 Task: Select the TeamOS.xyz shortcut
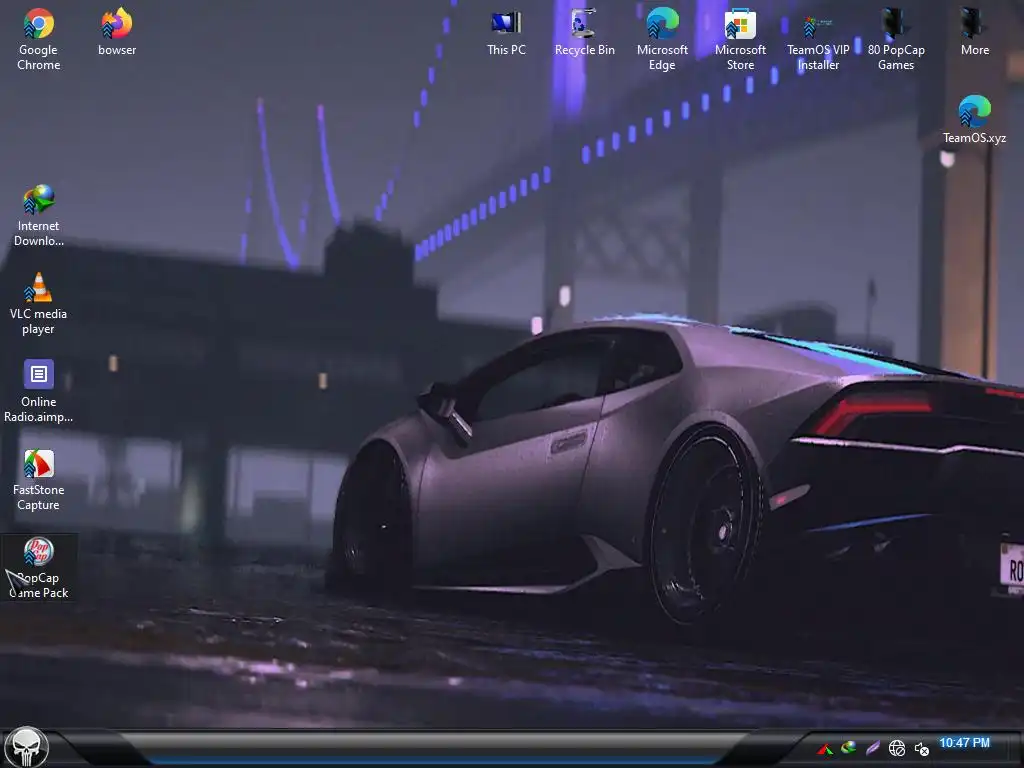click(974, 120)
